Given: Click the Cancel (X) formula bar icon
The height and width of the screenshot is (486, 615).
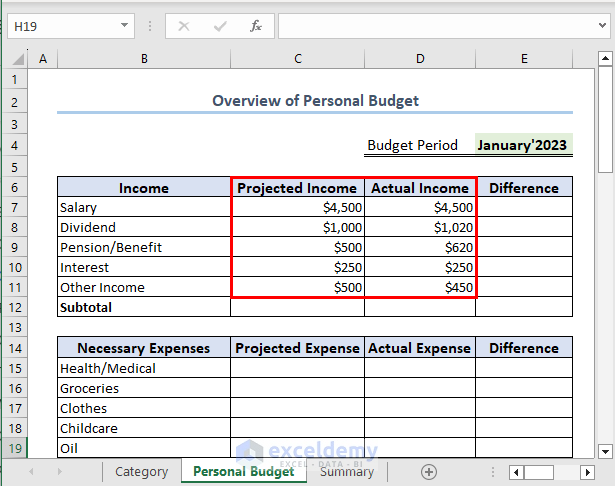Looking at the screenshot, I should point(184,26).
